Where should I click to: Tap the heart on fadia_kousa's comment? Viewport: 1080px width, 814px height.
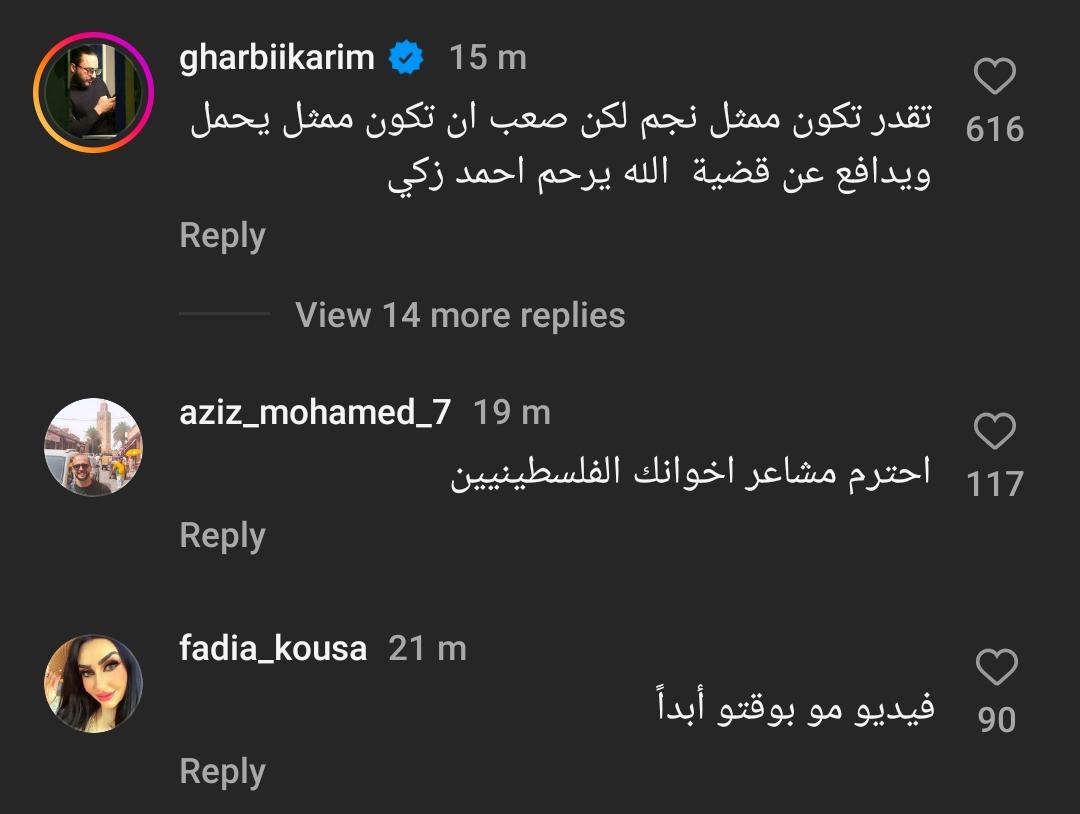(x=996, y=668)
